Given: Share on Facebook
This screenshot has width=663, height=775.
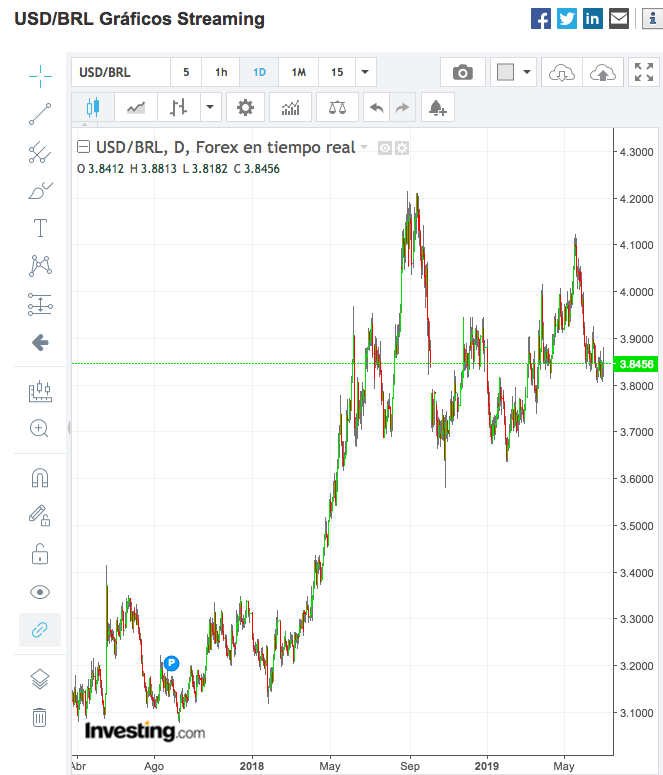Looking at the screenshot, I should click(x=541, y=19).
